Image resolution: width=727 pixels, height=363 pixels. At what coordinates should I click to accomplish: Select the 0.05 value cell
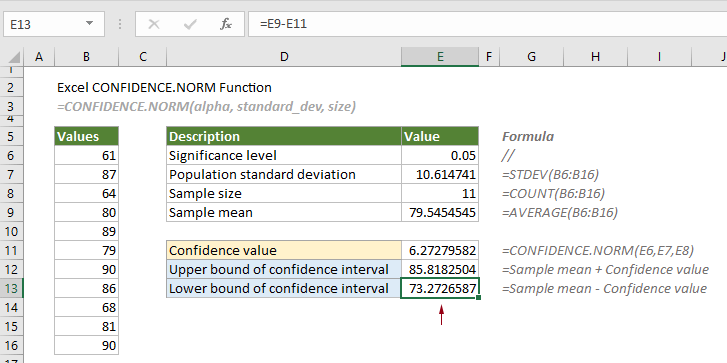click(x=440, y=155)
